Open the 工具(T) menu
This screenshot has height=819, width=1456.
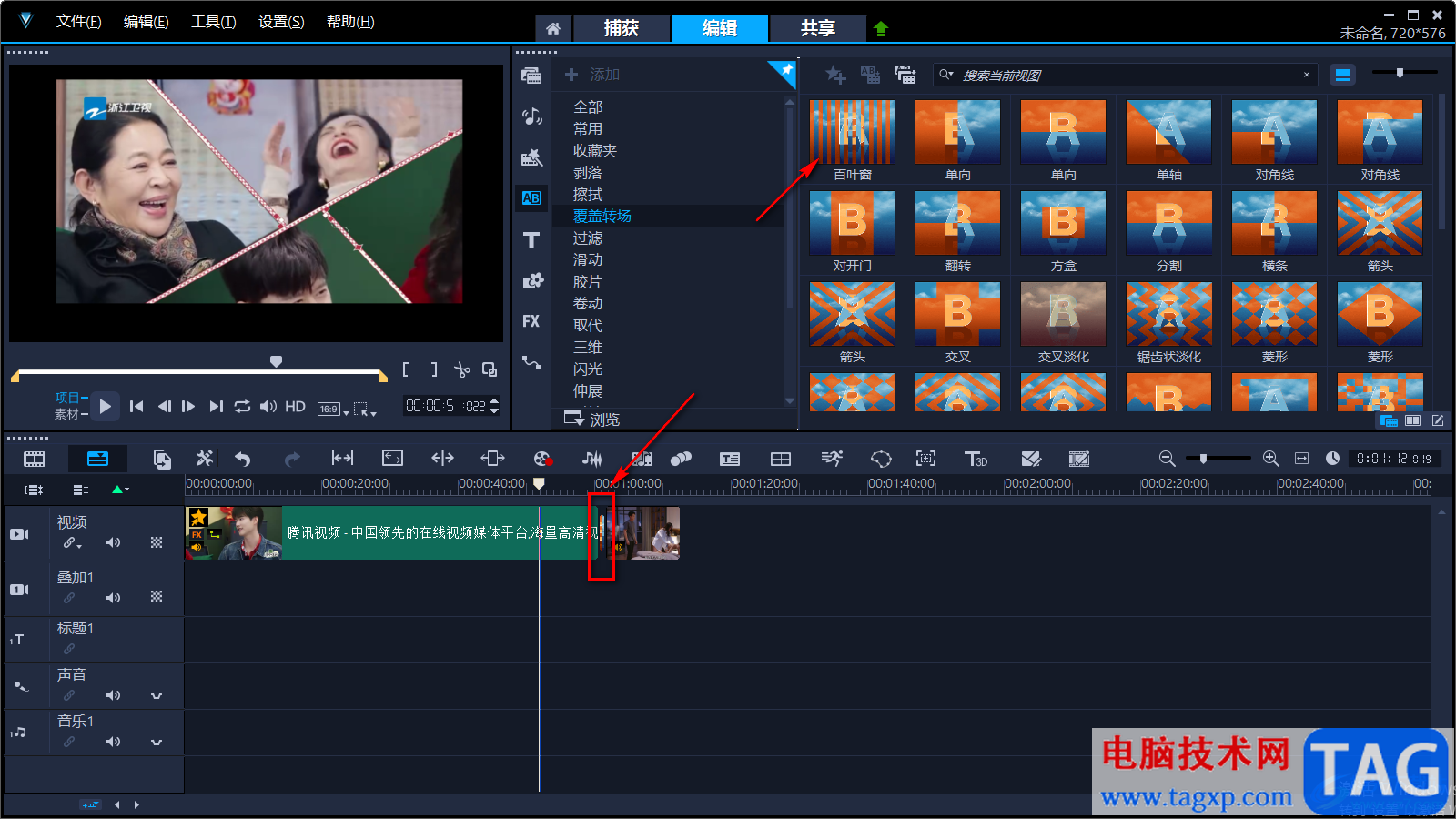213,22
